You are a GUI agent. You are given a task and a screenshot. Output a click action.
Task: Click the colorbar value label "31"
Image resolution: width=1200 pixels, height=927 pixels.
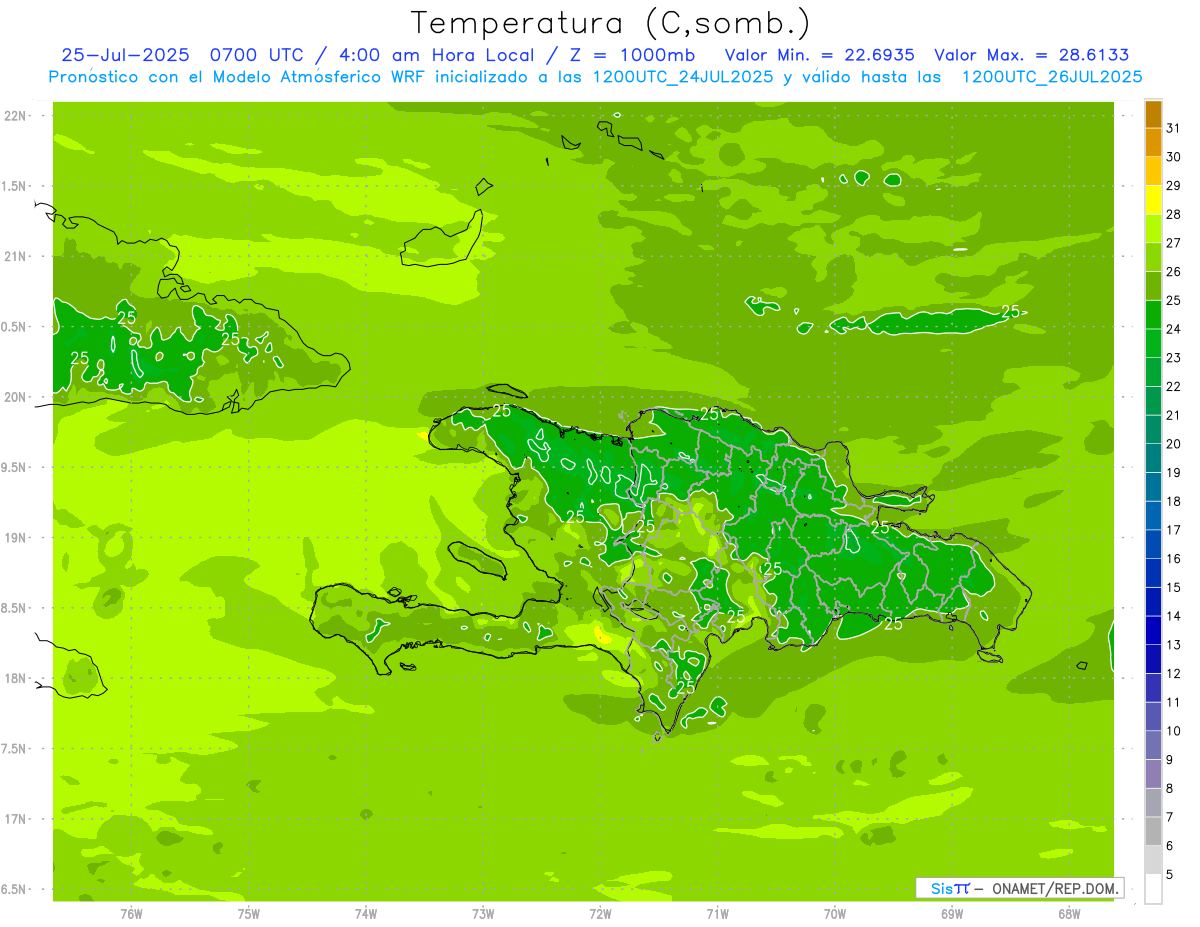[1174, 128]
